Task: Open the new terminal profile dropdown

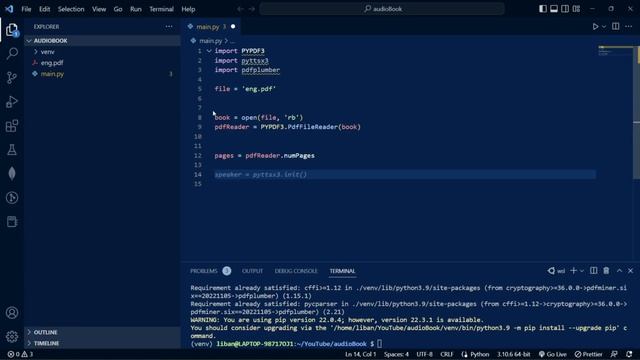Action: click(582, 271)
